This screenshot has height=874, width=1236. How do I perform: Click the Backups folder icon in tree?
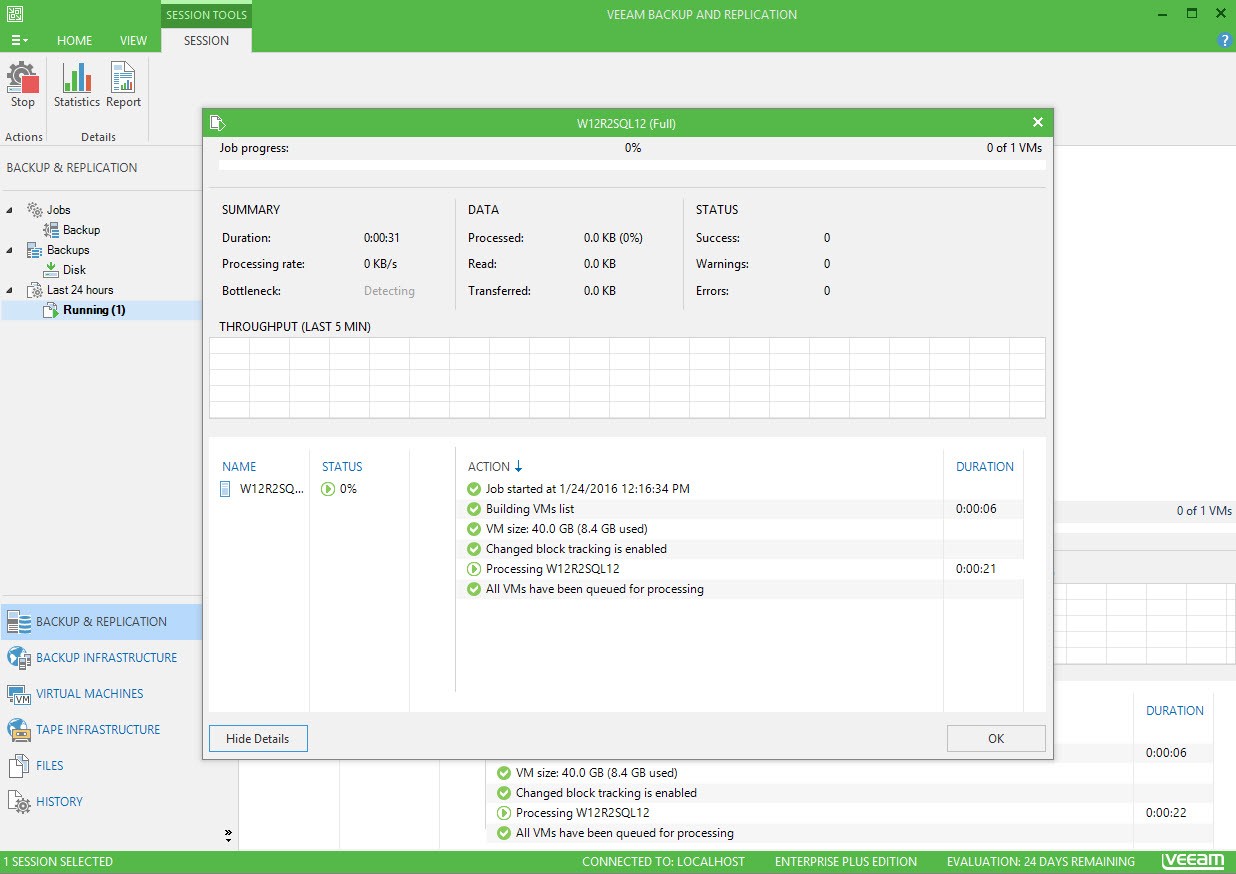tap(35, 250)
